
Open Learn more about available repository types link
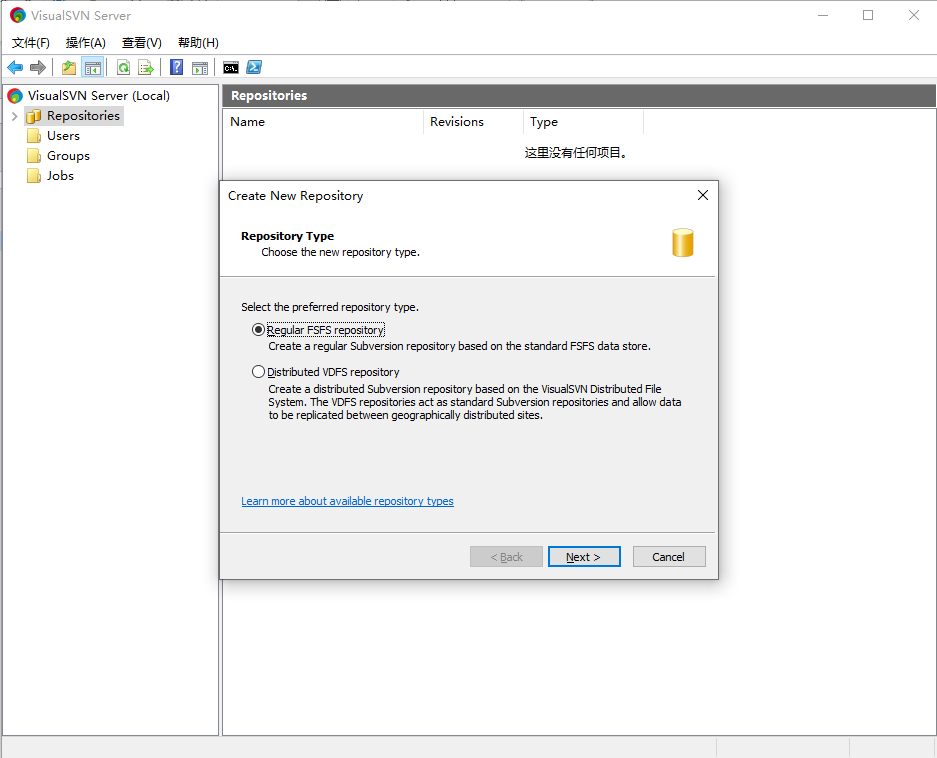coord(347,501)
